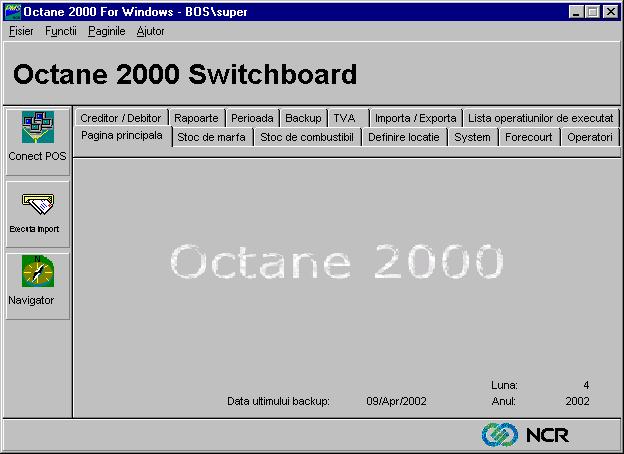Maximize the Octane 2000 window
This screenshot has height=454, width=624.
point(592,12)
